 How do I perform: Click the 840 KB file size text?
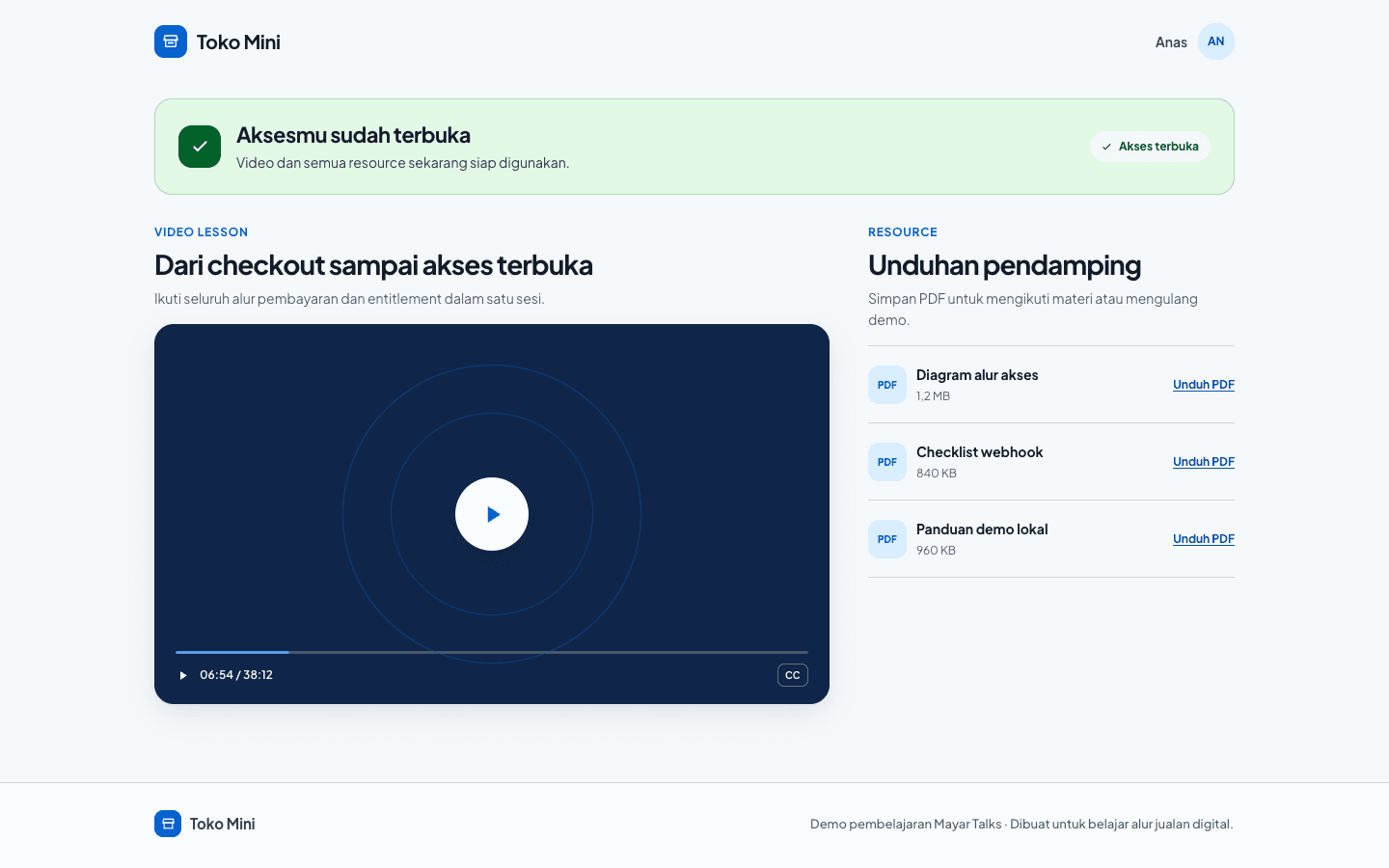pyautogui.click(x=937, y=474)
